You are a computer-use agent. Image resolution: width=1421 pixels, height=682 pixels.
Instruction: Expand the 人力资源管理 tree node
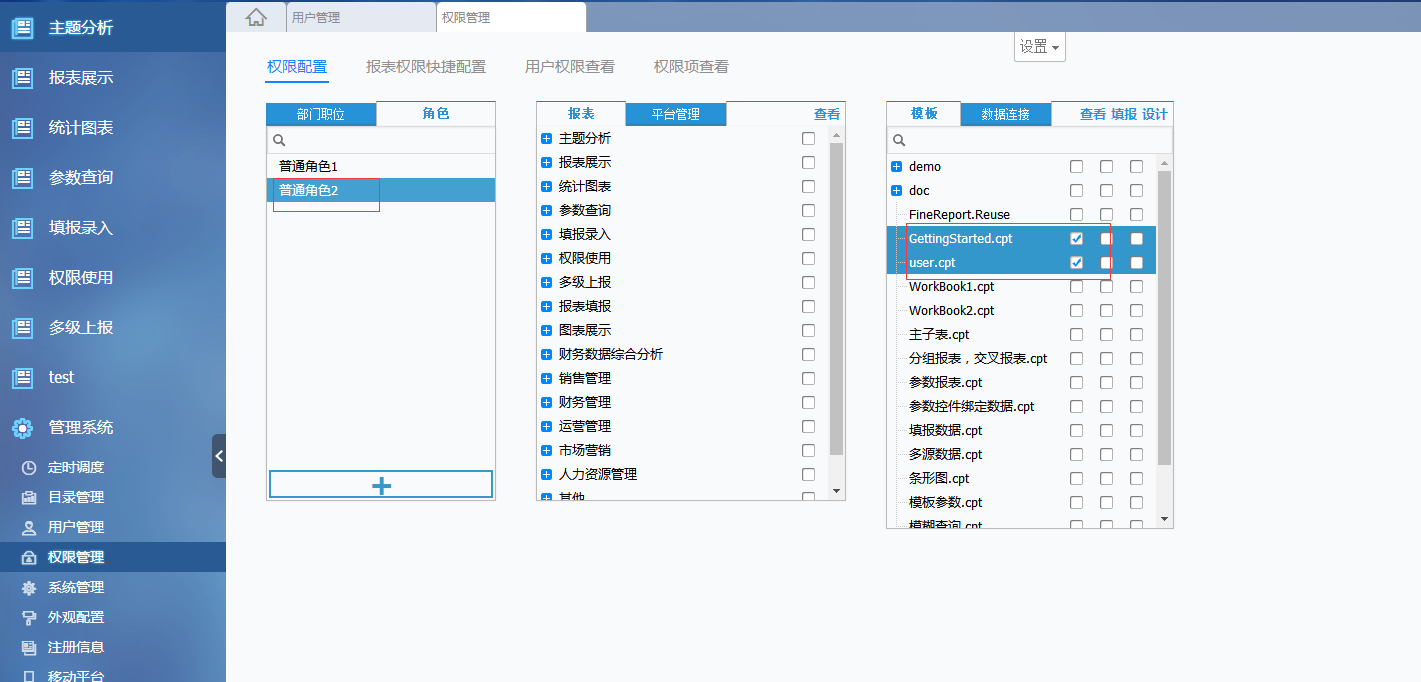point(546,474)
